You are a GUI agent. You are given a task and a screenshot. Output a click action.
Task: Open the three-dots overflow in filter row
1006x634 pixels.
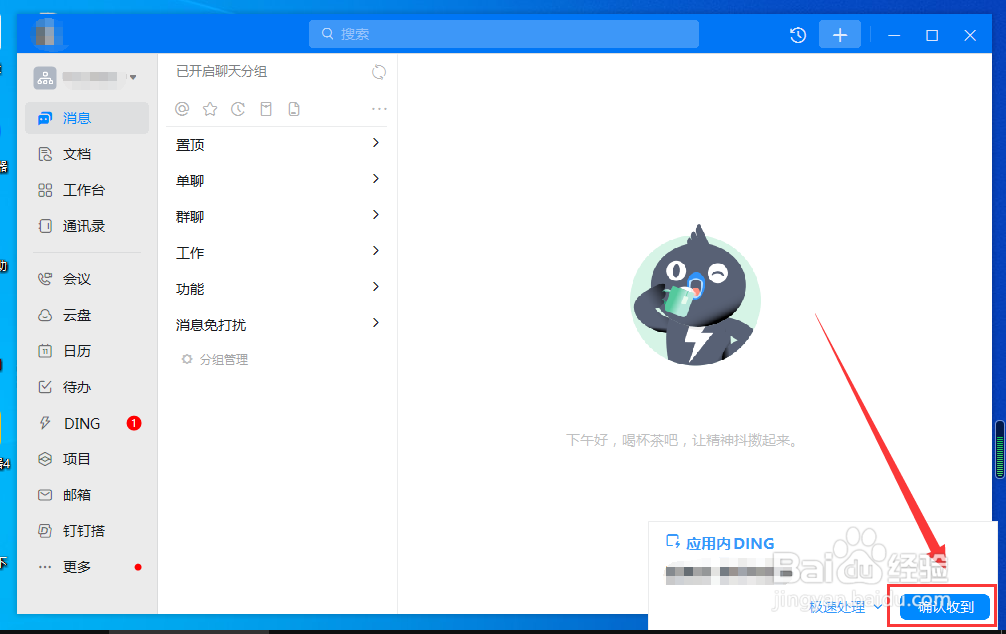[x=379, y=109]
